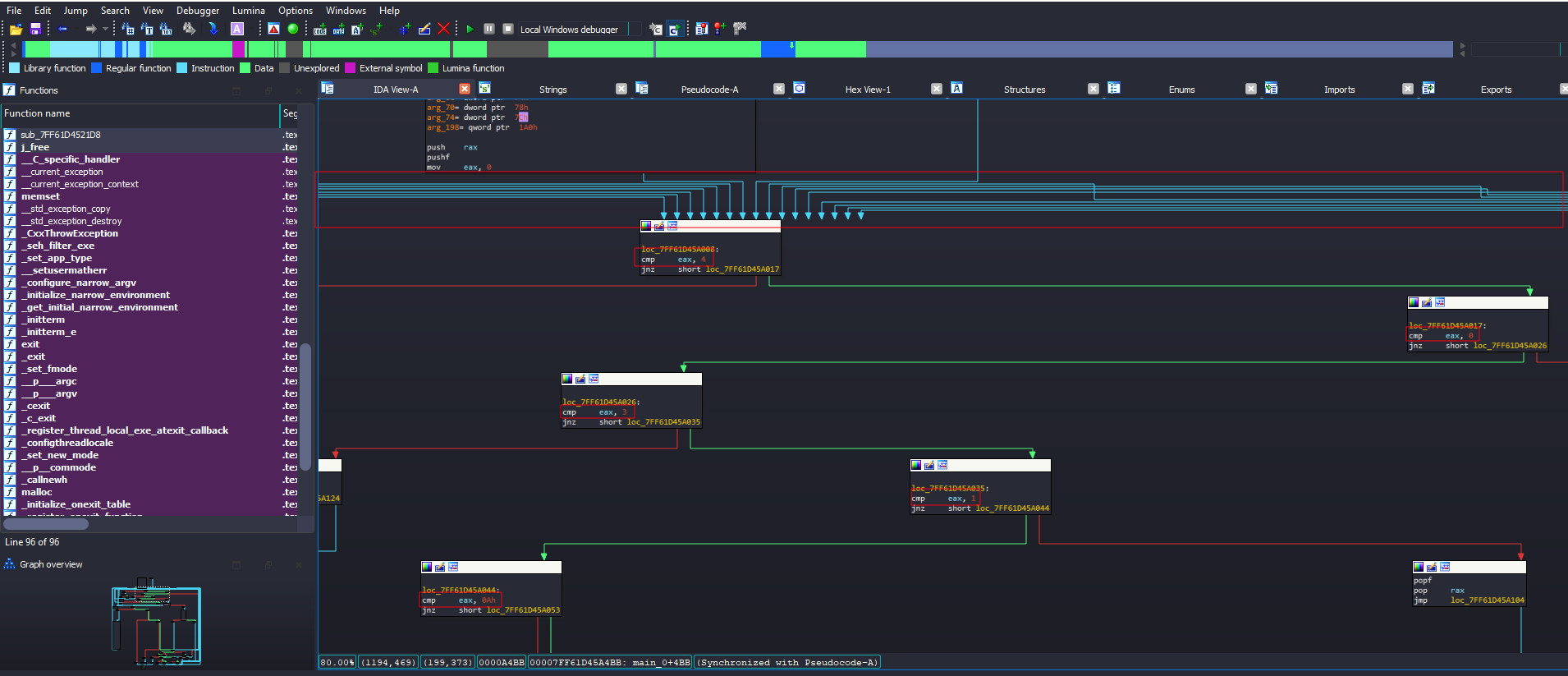Switch to the Pseudocode-A tab
The image size is (1568, 676).
click(x=709, y=90)
